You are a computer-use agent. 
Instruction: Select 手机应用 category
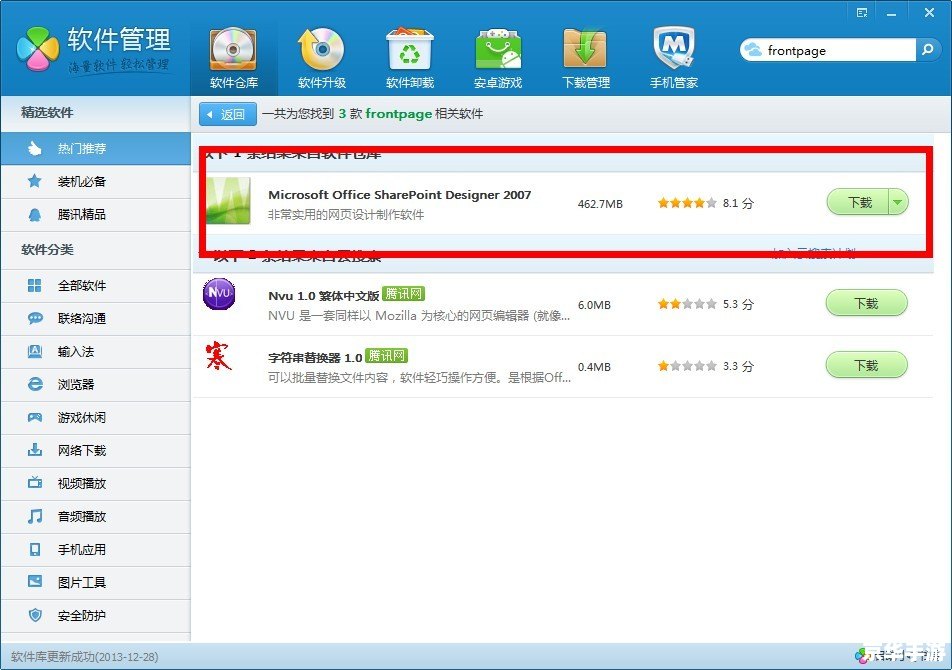pos(95,550)
